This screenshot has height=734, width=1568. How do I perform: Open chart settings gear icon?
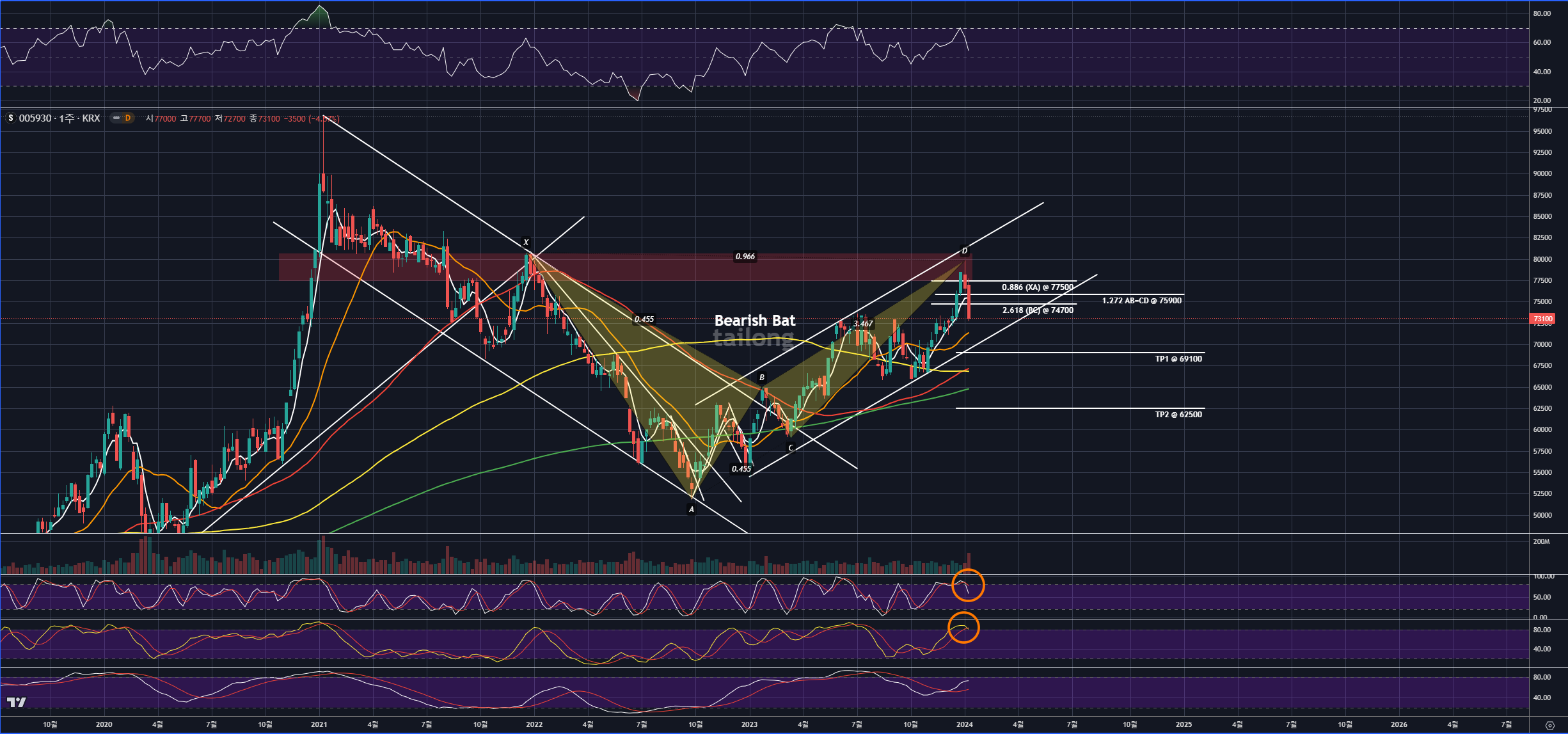[1549, 725]
